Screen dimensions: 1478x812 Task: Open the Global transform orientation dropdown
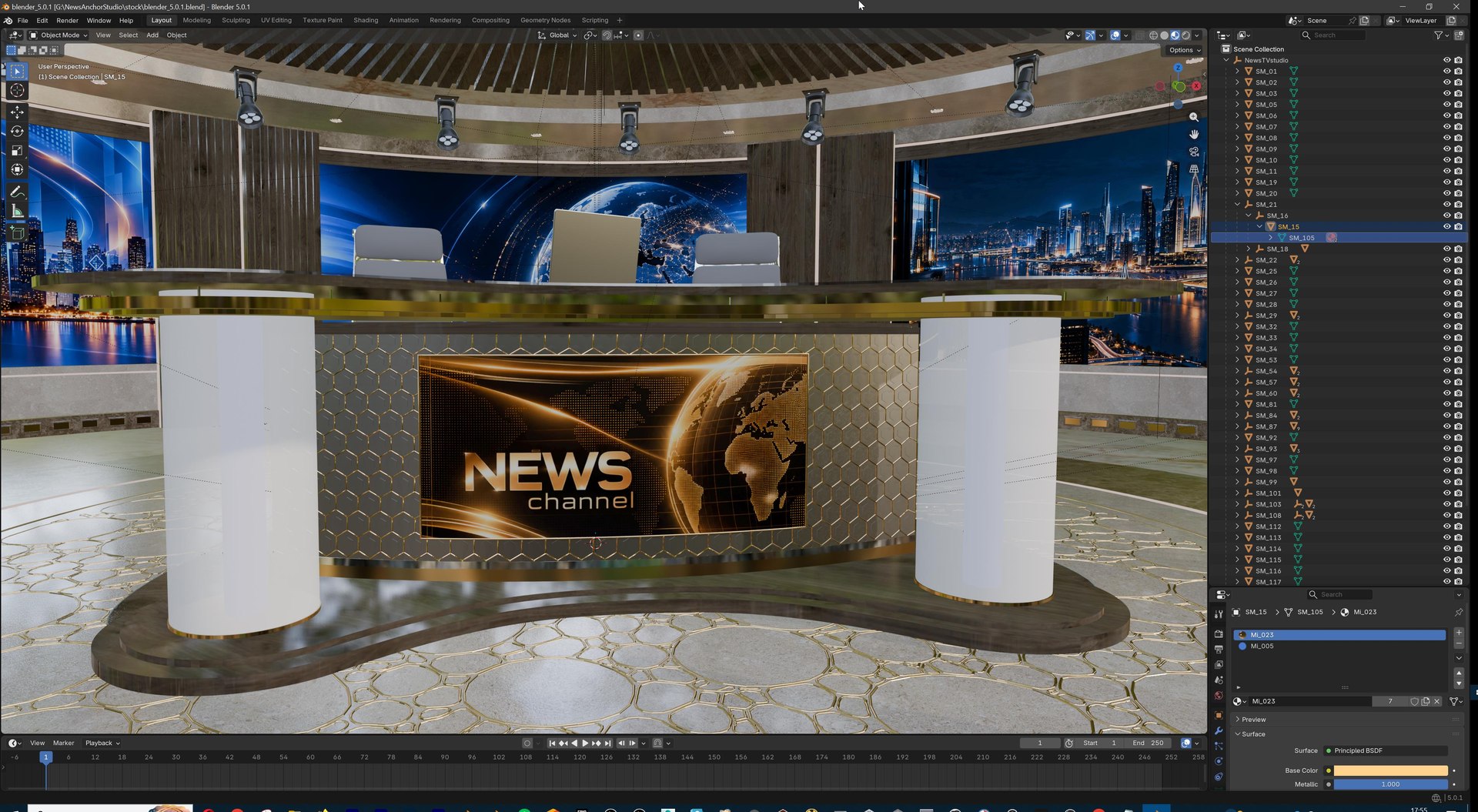coord(557,35)
